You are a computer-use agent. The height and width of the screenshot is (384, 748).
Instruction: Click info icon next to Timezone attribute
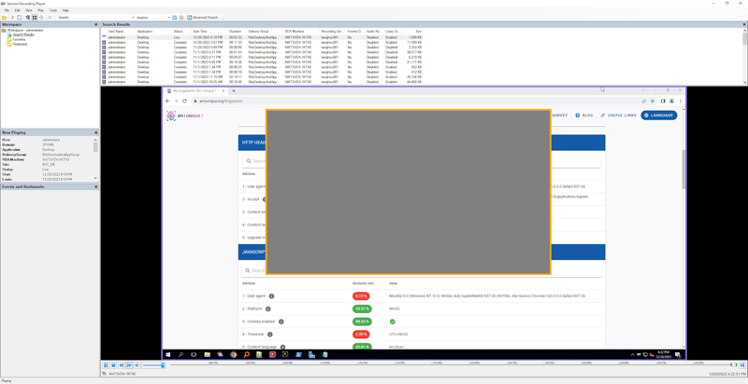(x=270, y=334)
